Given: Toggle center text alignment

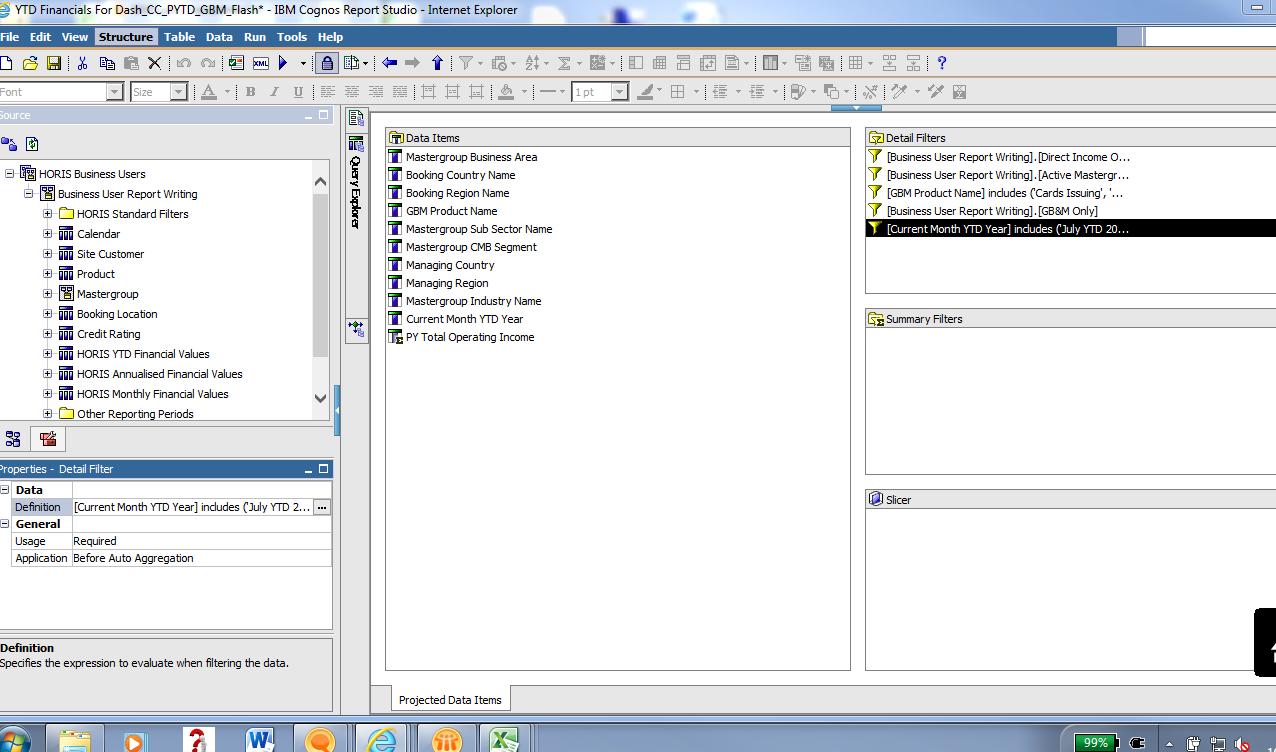Looking at the screenshot, I should pyautogui.click(x=352, y=92).
